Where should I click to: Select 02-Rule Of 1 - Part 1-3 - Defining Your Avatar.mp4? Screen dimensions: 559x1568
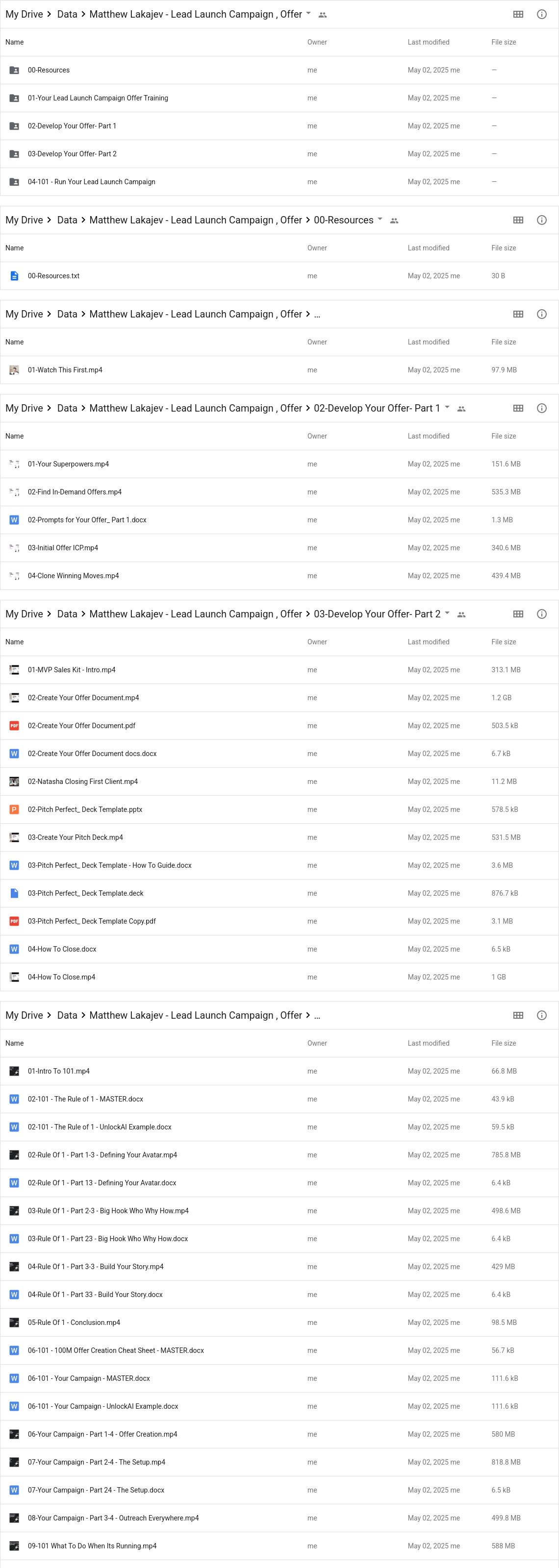(279, 1155)
